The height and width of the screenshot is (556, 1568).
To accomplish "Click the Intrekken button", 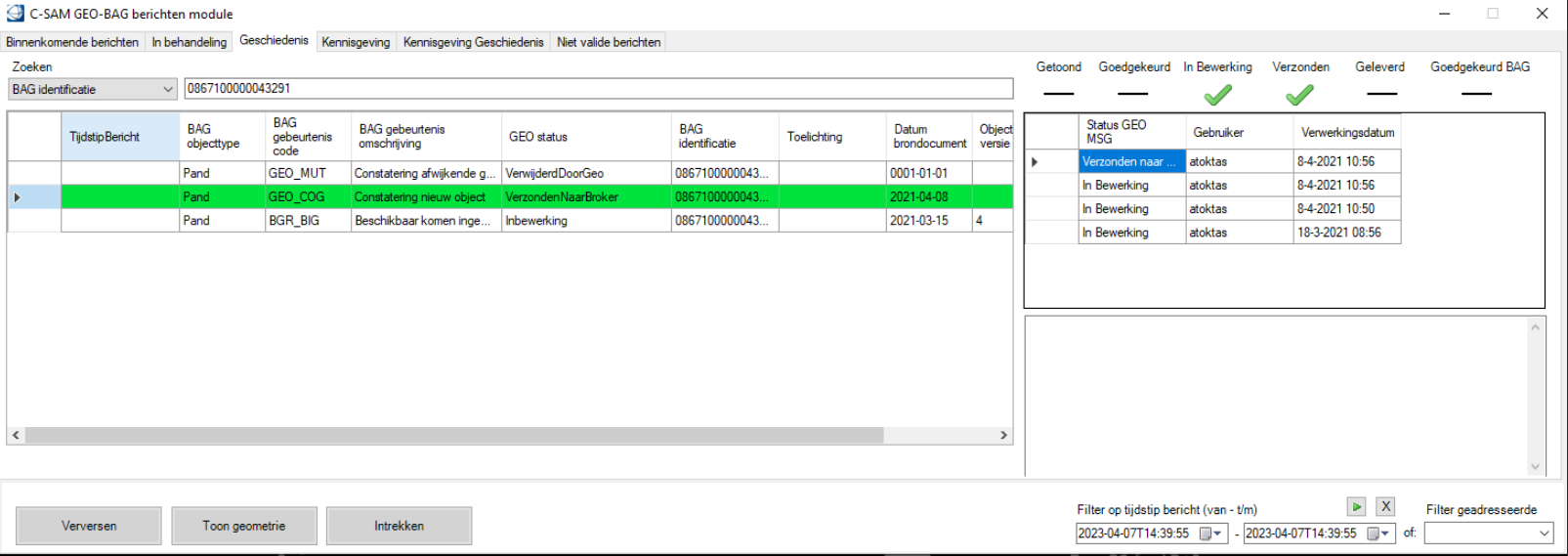I will 399,526.
